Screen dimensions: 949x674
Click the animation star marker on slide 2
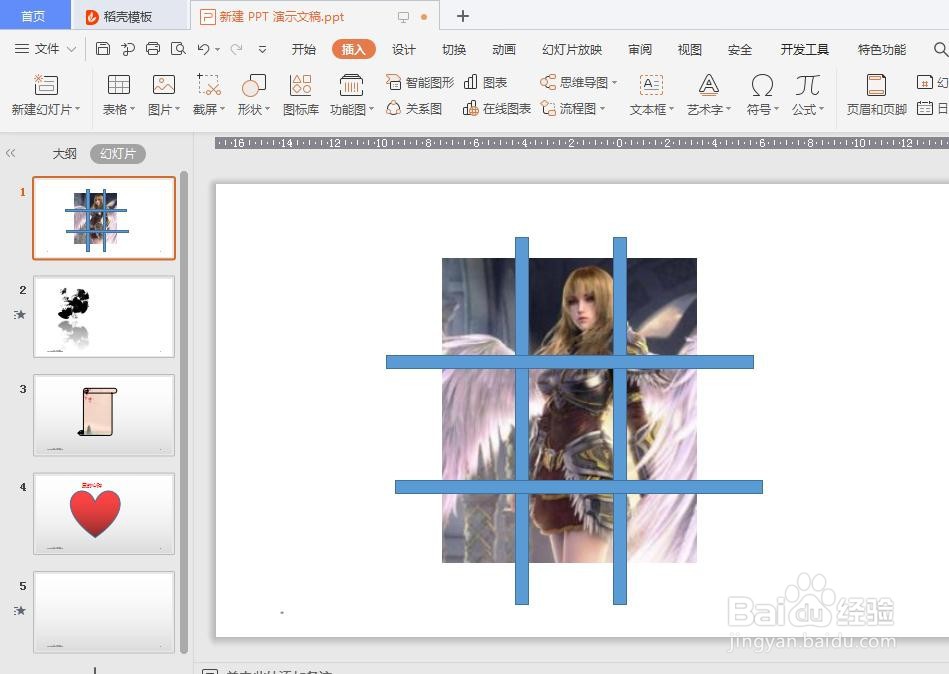pyautogui.click(x=20, y=314)
